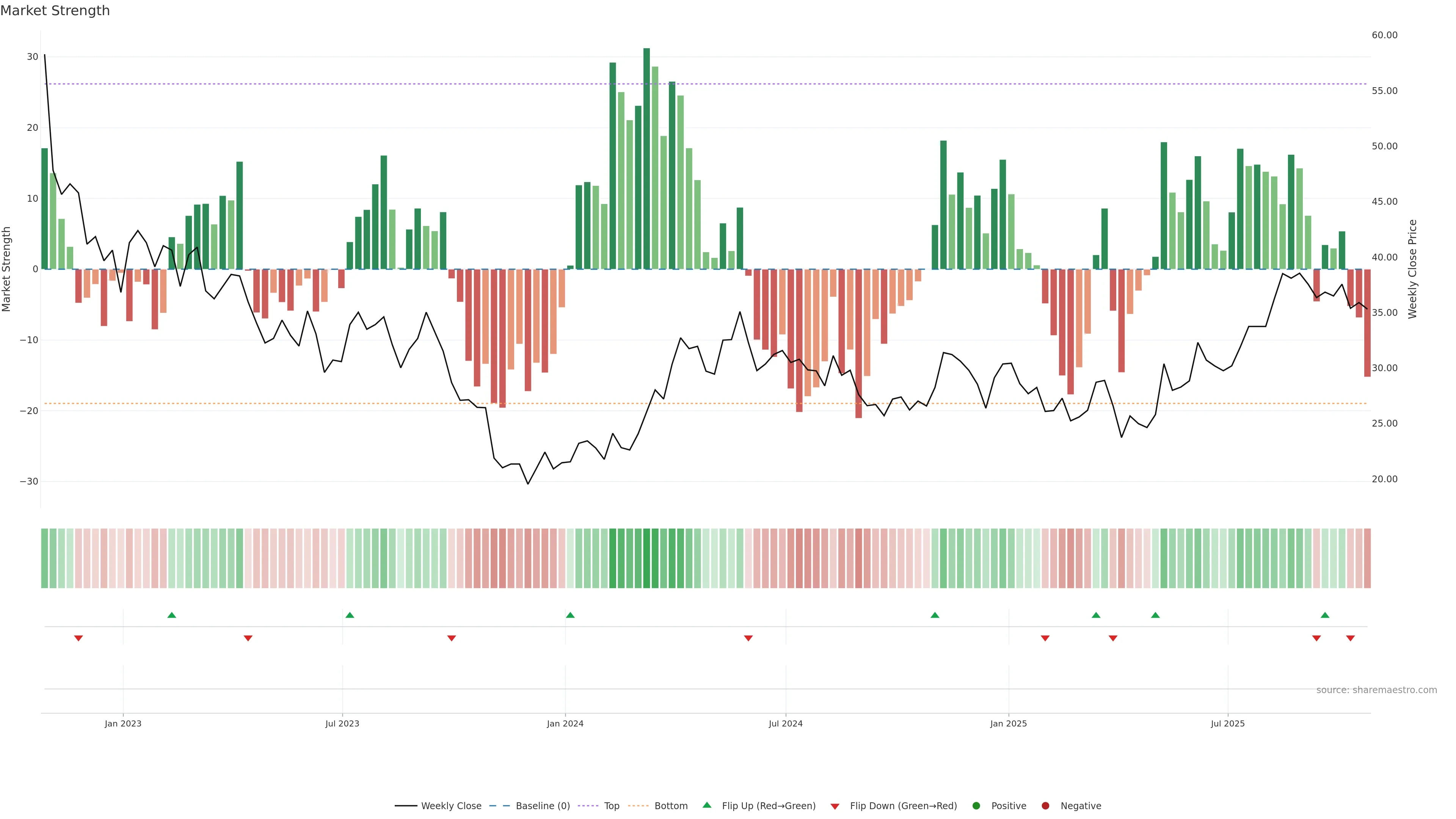
Task: Click the tallest dark green strength bar
Action: pyautogui.click(x=646, y=158)
